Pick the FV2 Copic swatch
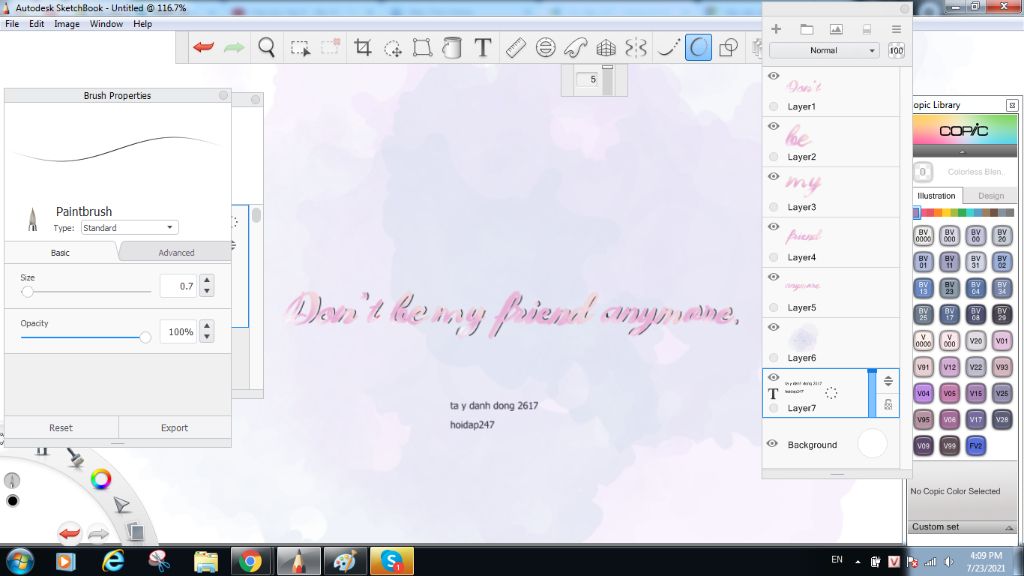1024x576 pixels. [975, 445]
